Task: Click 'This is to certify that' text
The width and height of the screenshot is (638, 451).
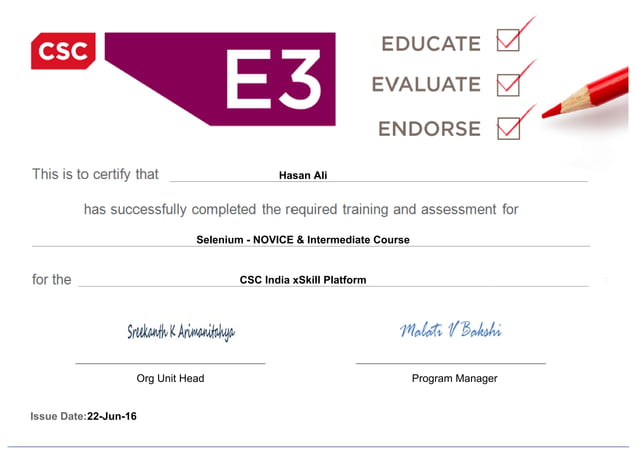Action: (95, 174)
